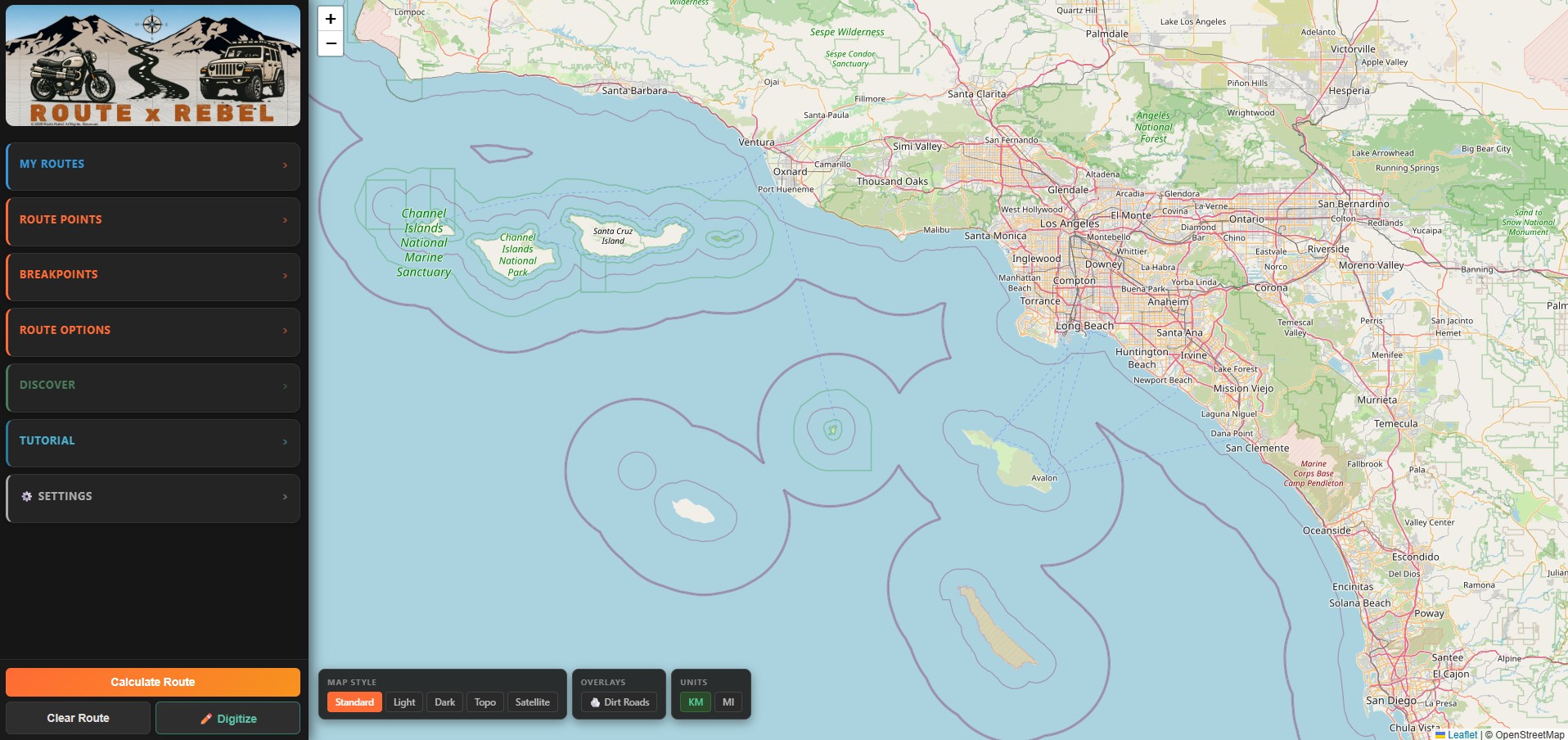1568x740 pixels.
Task: Click the Long Beach map label
Action: (1085, 326)
